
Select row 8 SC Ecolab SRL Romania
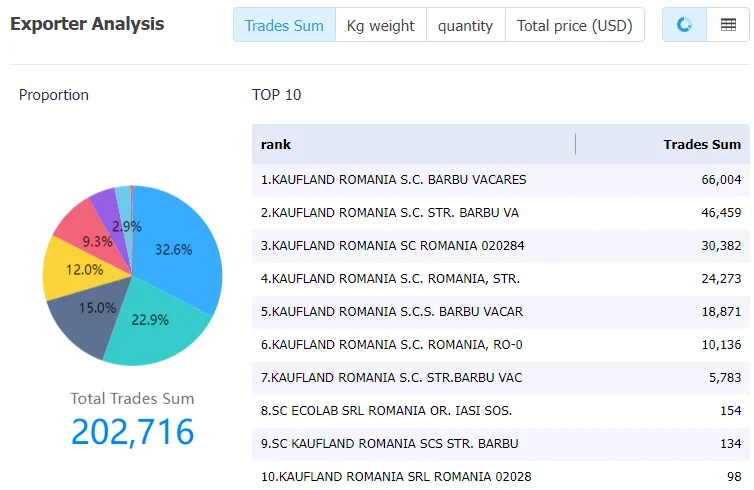tap(501, 411)
